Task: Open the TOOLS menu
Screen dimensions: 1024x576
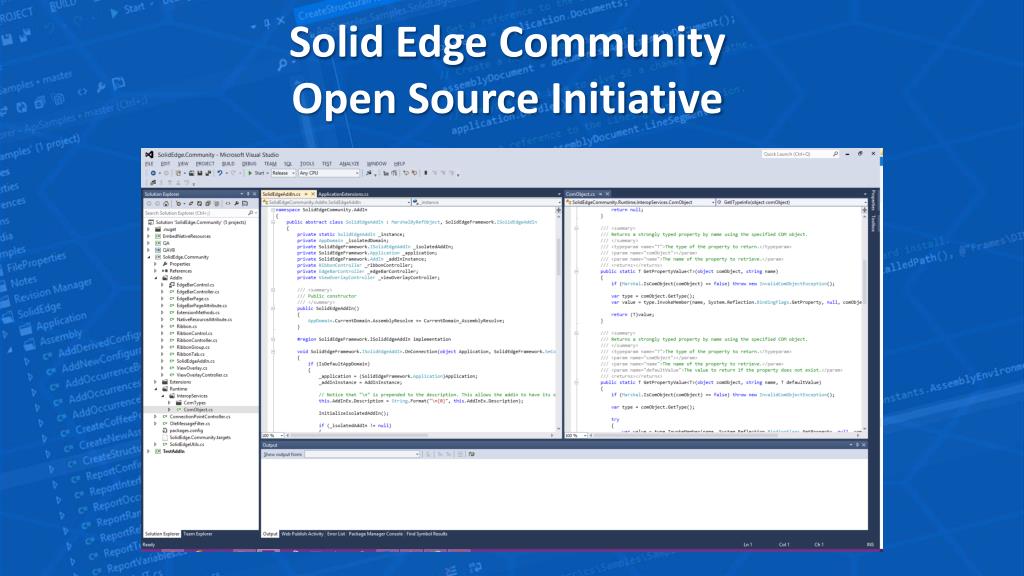Action: (x=307, y=164)
